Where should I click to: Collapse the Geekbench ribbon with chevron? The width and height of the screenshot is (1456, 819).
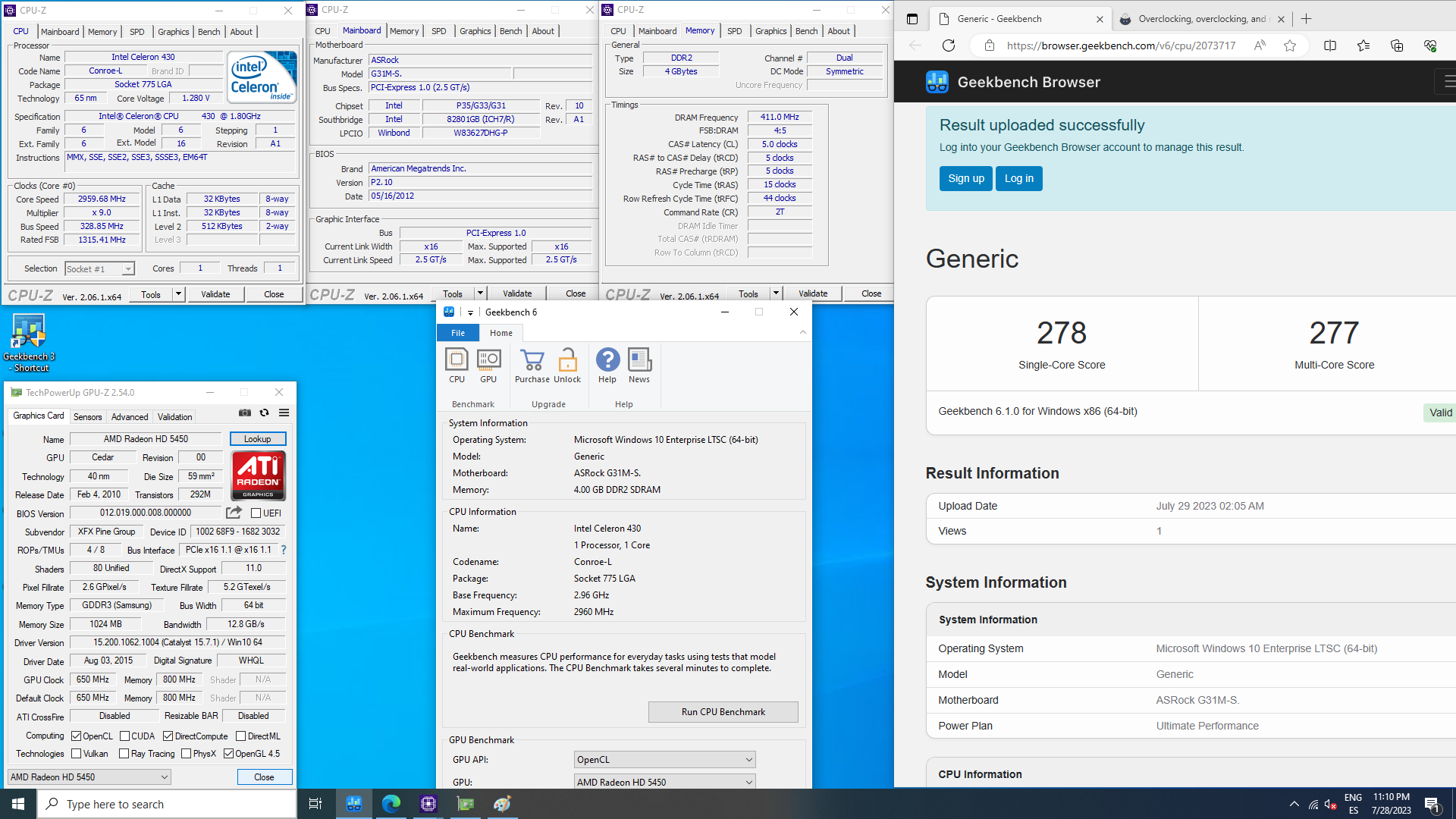[802, 332]
